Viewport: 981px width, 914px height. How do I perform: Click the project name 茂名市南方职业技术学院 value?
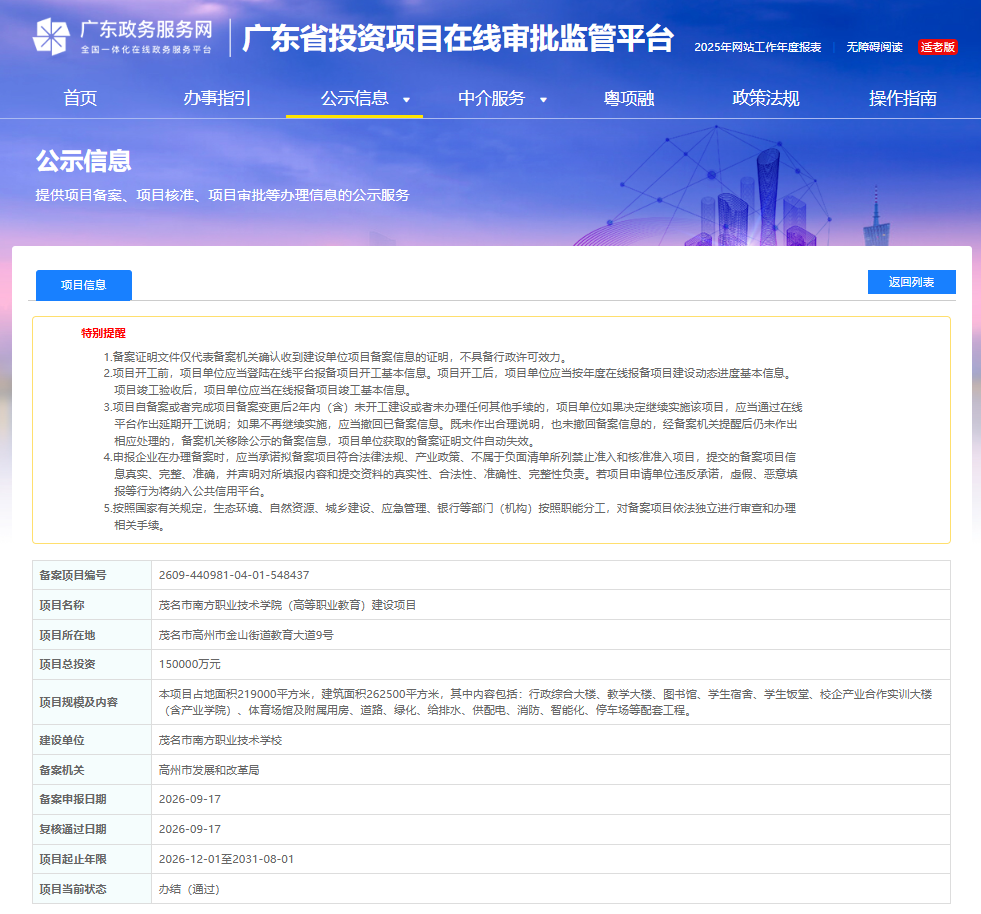click(287, 606)
